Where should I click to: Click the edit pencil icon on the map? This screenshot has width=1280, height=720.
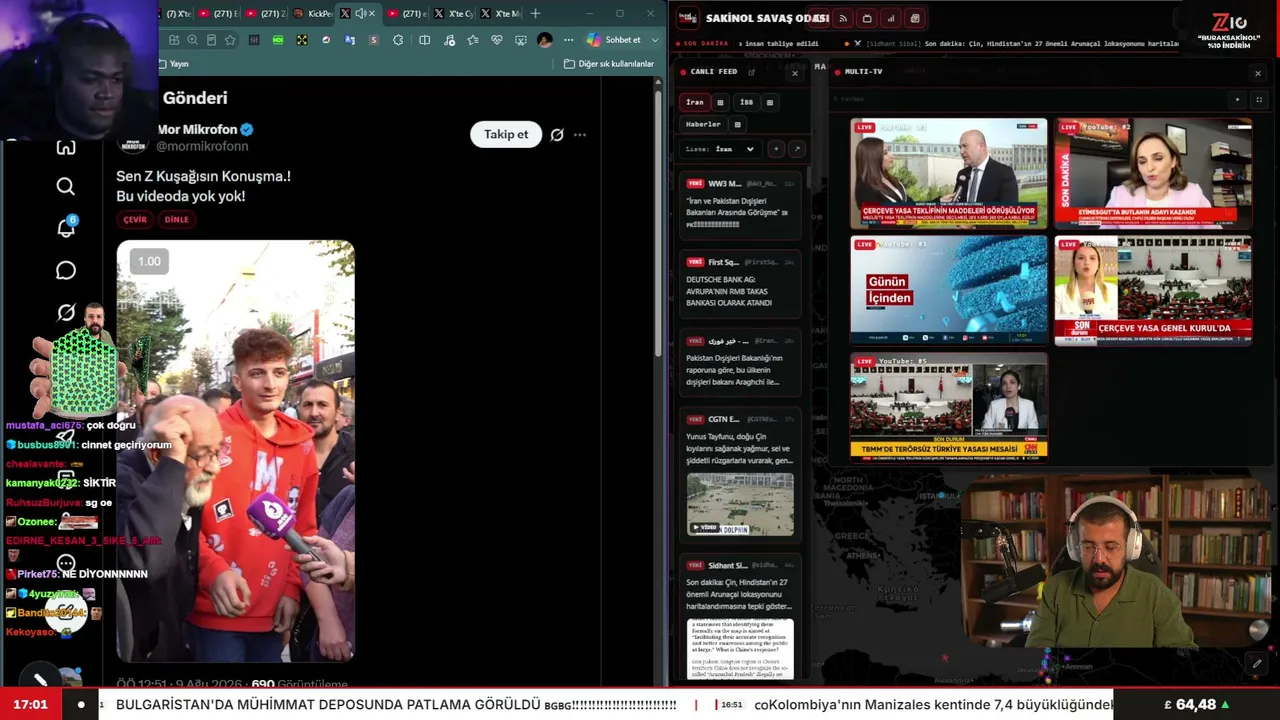[x=1257, y=663]
